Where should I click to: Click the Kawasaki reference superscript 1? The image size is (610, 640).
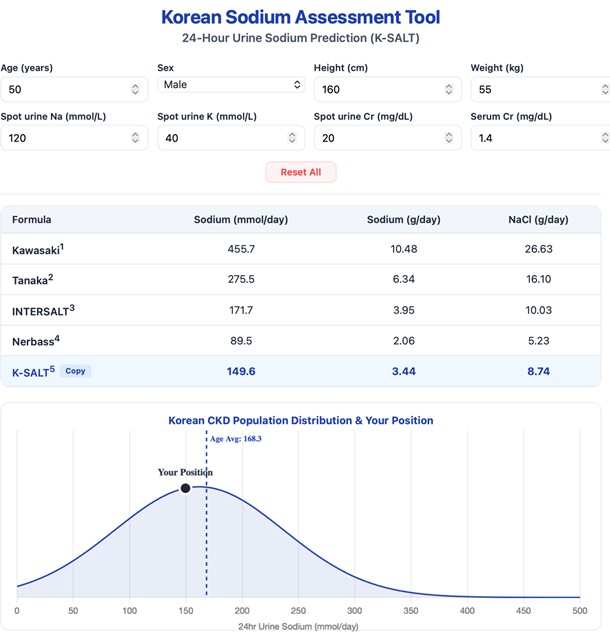(62, 246)
